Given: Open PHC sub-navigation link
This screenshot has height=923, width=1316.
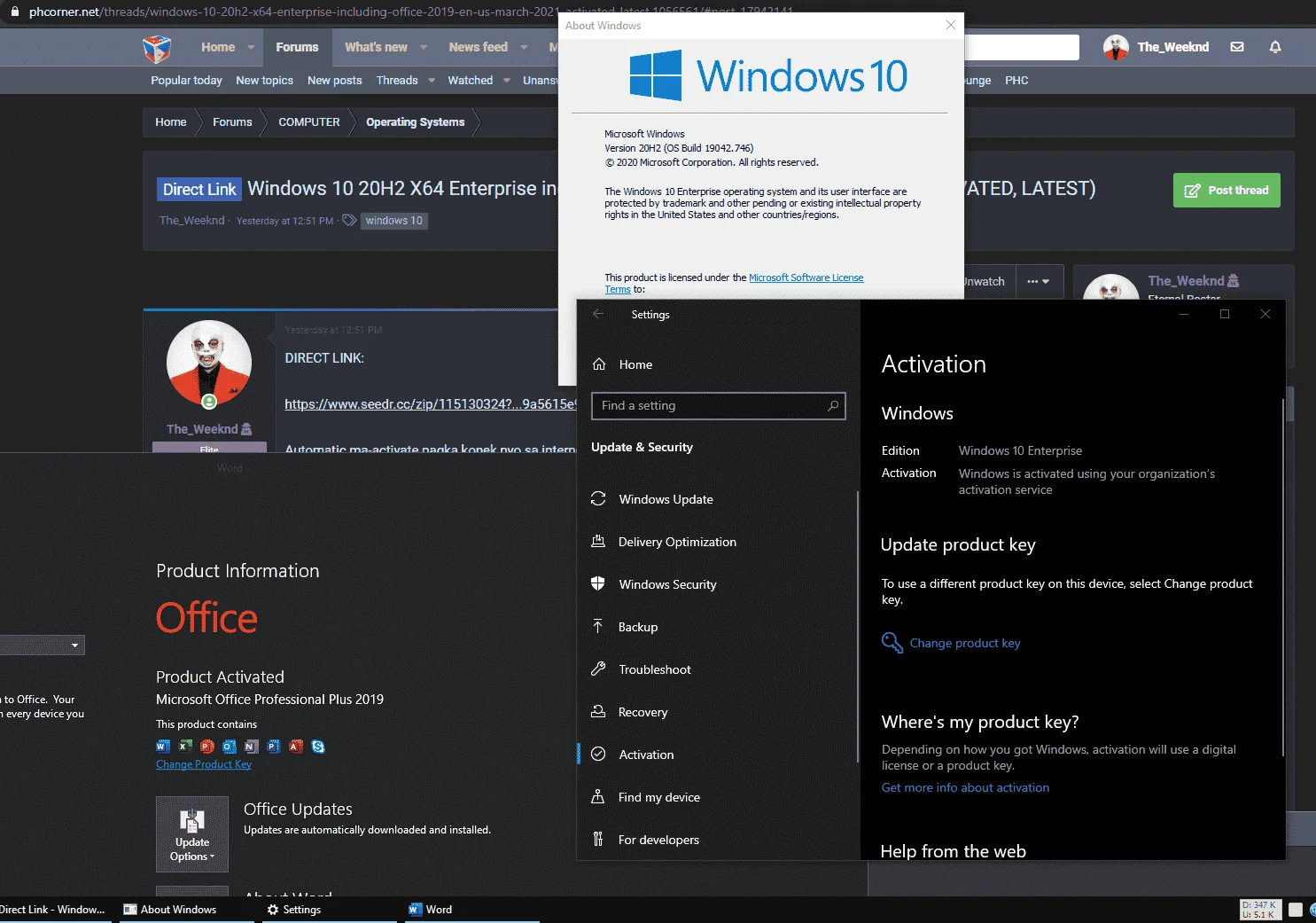Looking at the screenshot, I should [x=1016, y=80].
